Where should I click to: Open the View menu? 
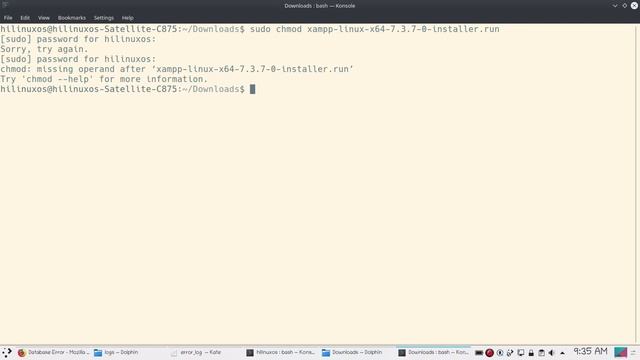pyautogui.click(x=44, y=18)
